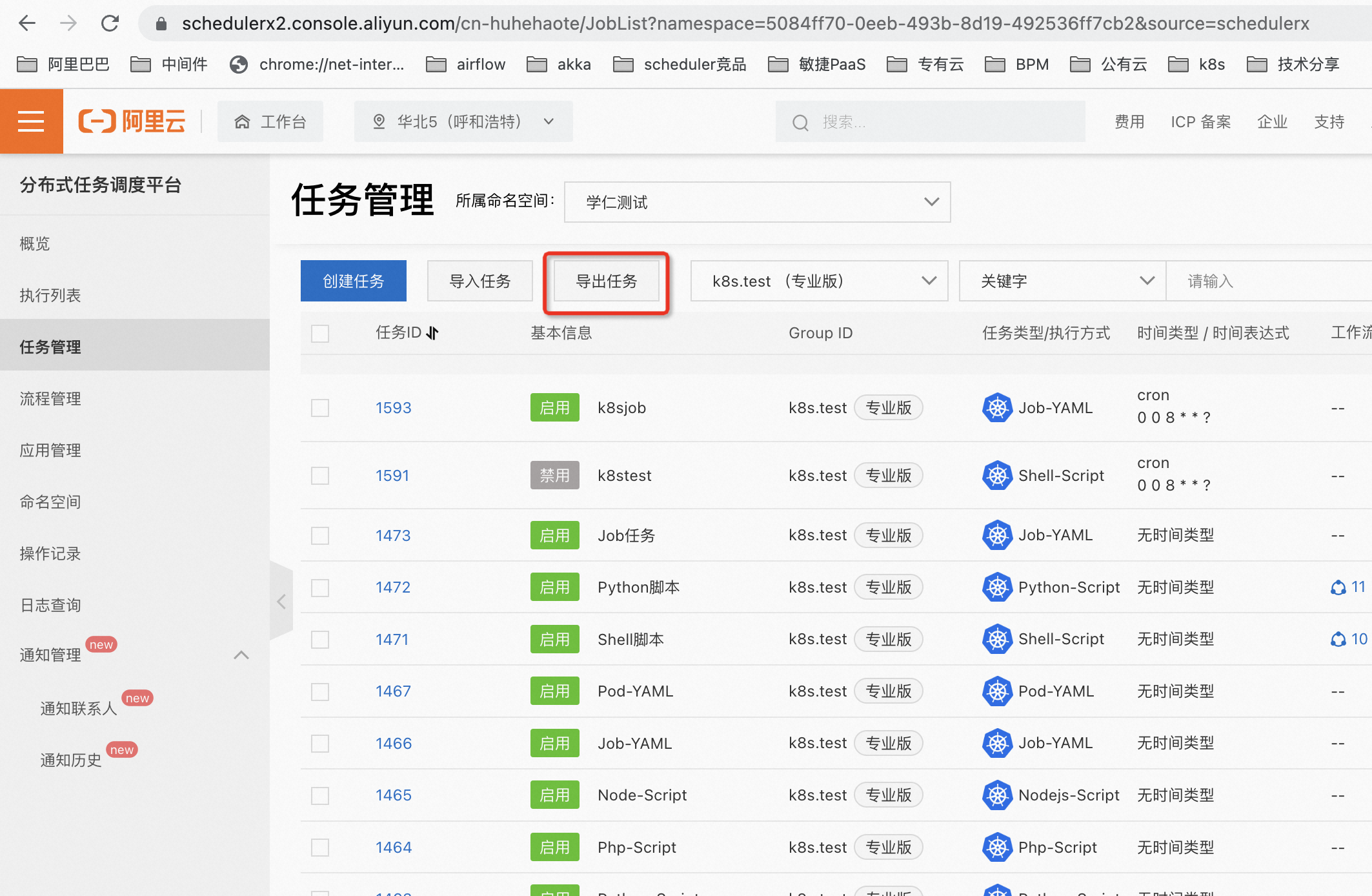Click the address bar lock icon

161,24
